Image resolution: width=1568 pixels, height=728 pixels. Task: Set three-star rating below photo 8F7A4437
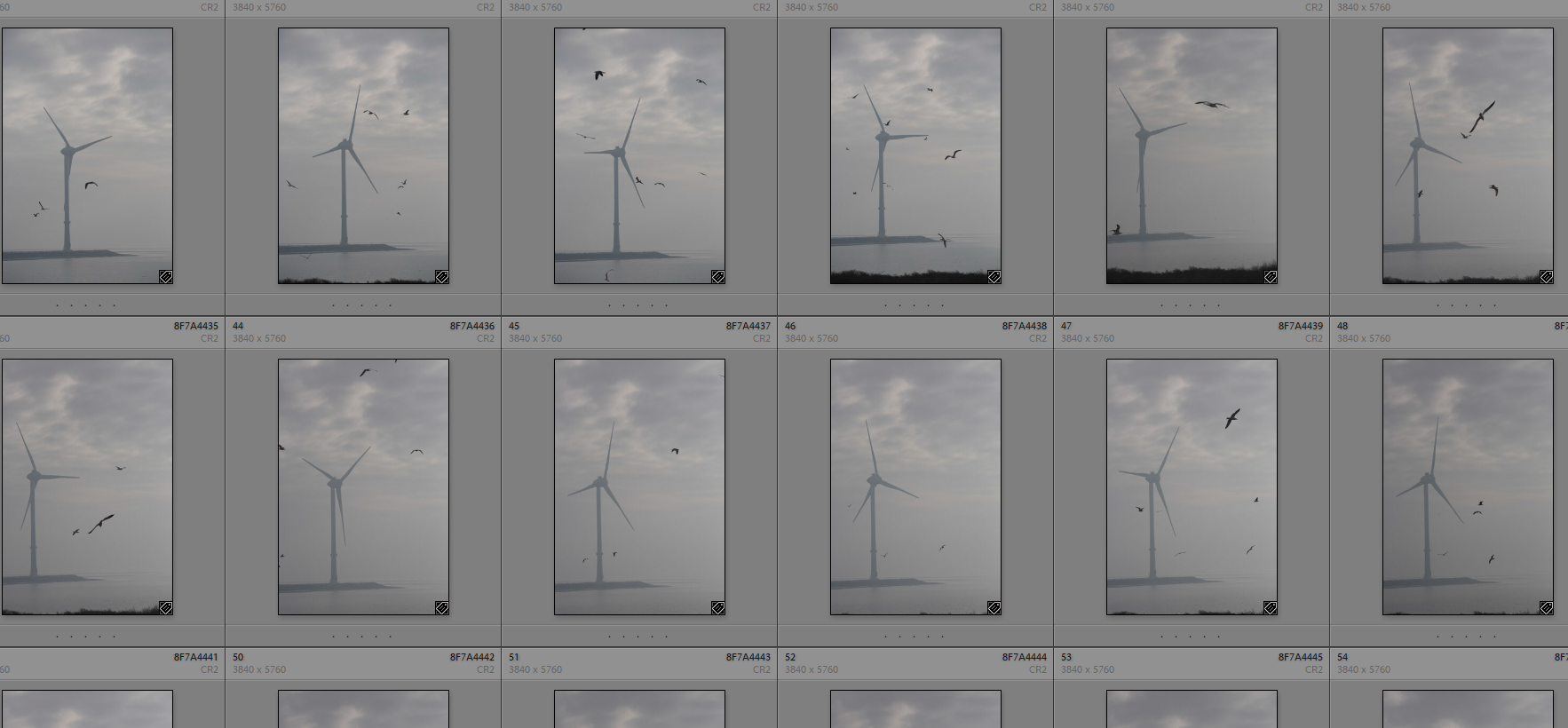pos(639,637)
